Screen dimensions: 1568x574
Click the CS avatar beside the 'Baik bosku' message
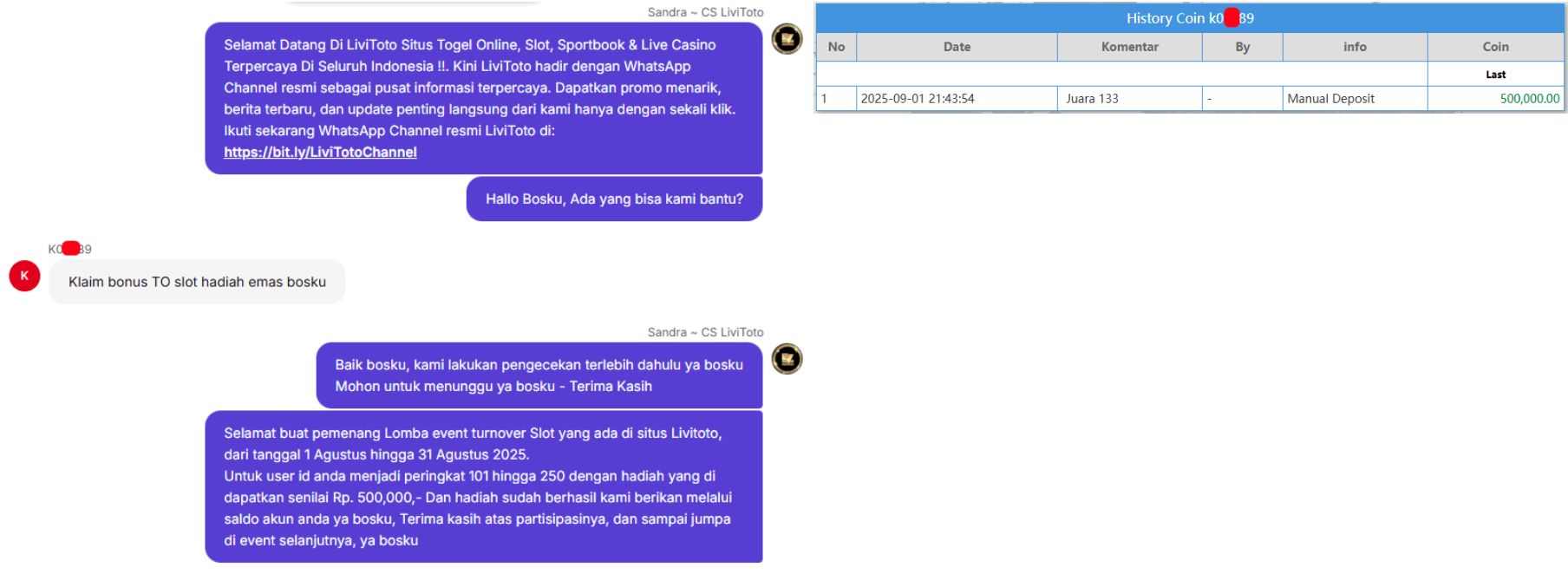click(787, 359)
